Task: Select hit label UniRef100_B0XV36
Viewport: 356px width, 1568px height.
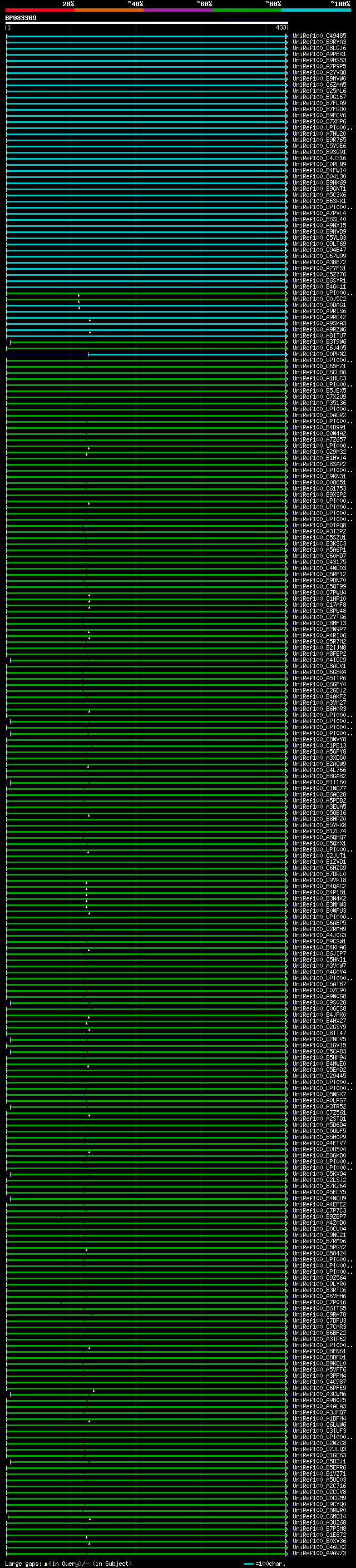Action: click(319, 1541)
